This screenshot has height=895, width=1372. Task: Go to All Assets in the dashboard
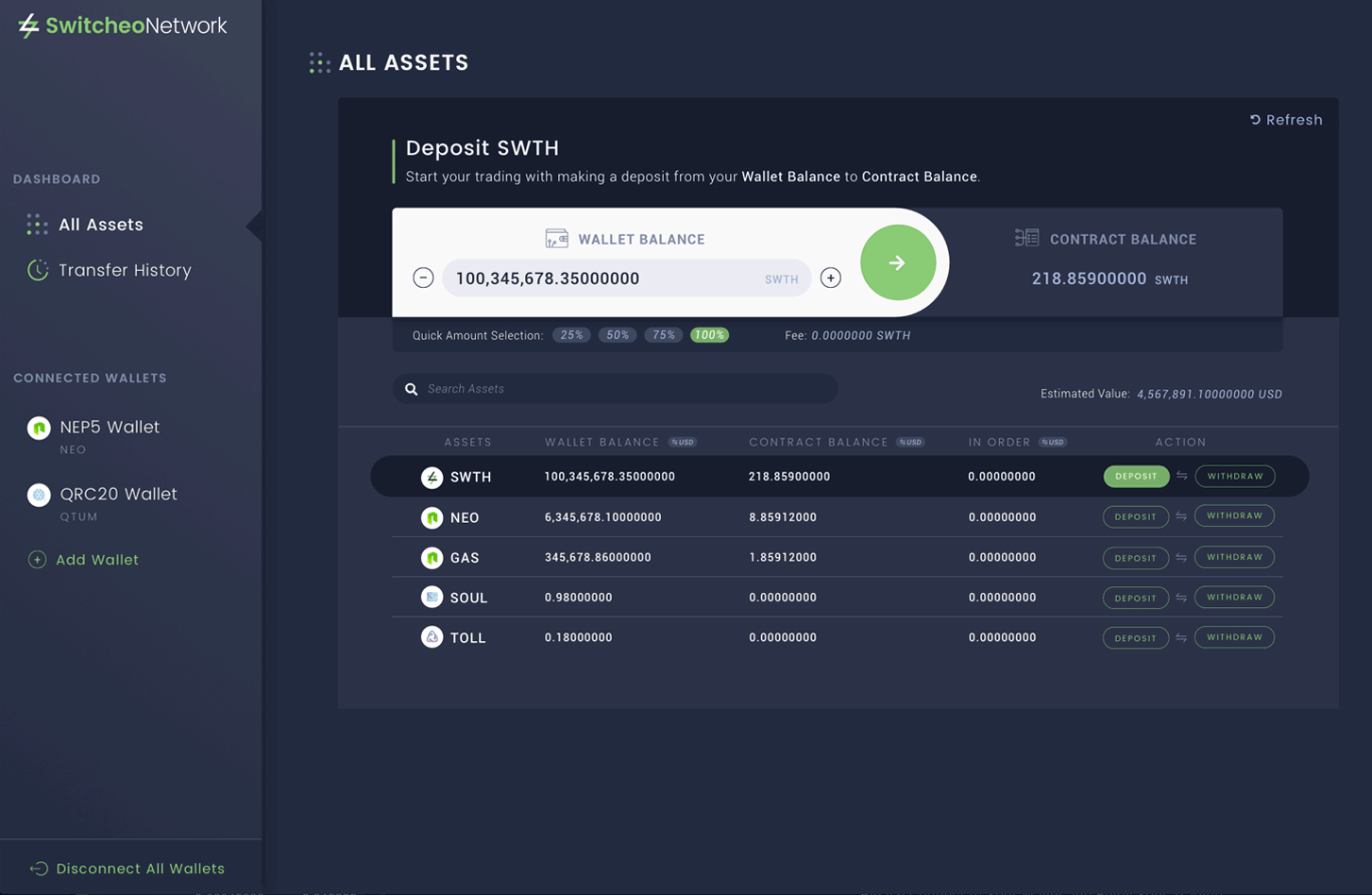click(x=101, y=225)
